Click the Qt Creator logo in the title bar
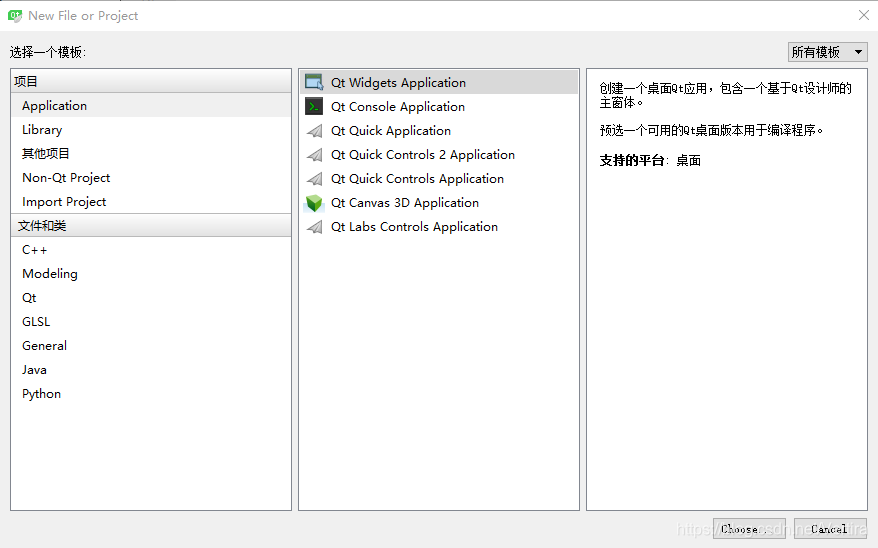The height and width of the screenshot is (548, 878). 15,16
